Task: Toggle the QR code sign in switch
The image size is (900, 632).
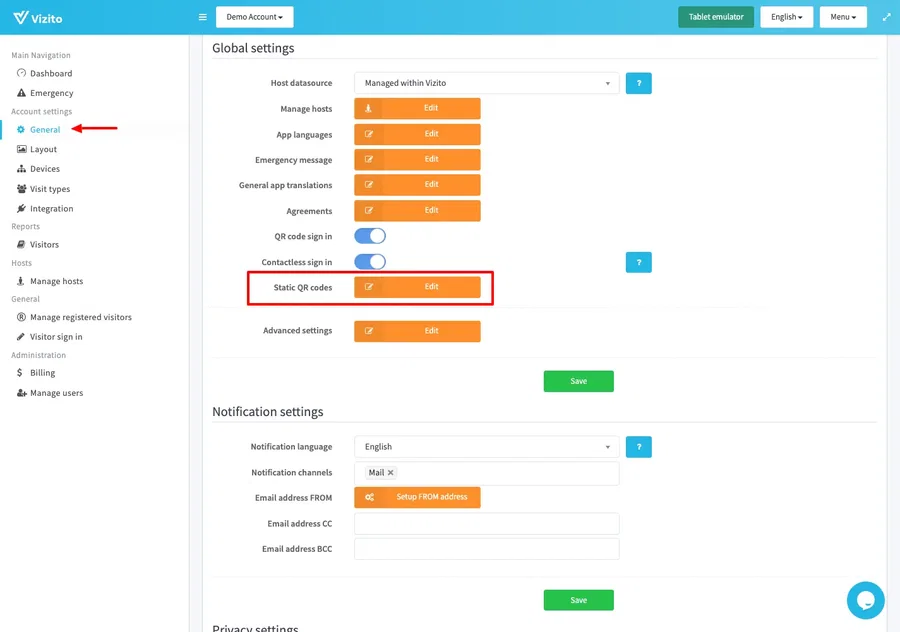Action: point(370,236)
